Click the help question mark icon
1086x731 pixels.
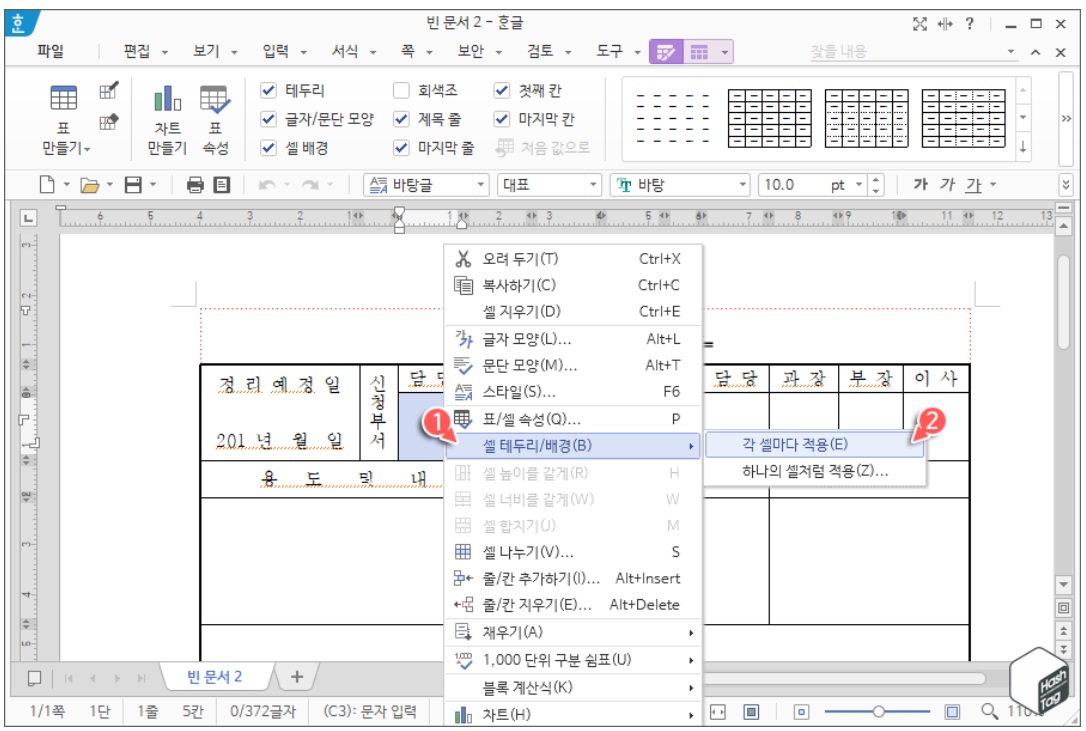(970, 24)
